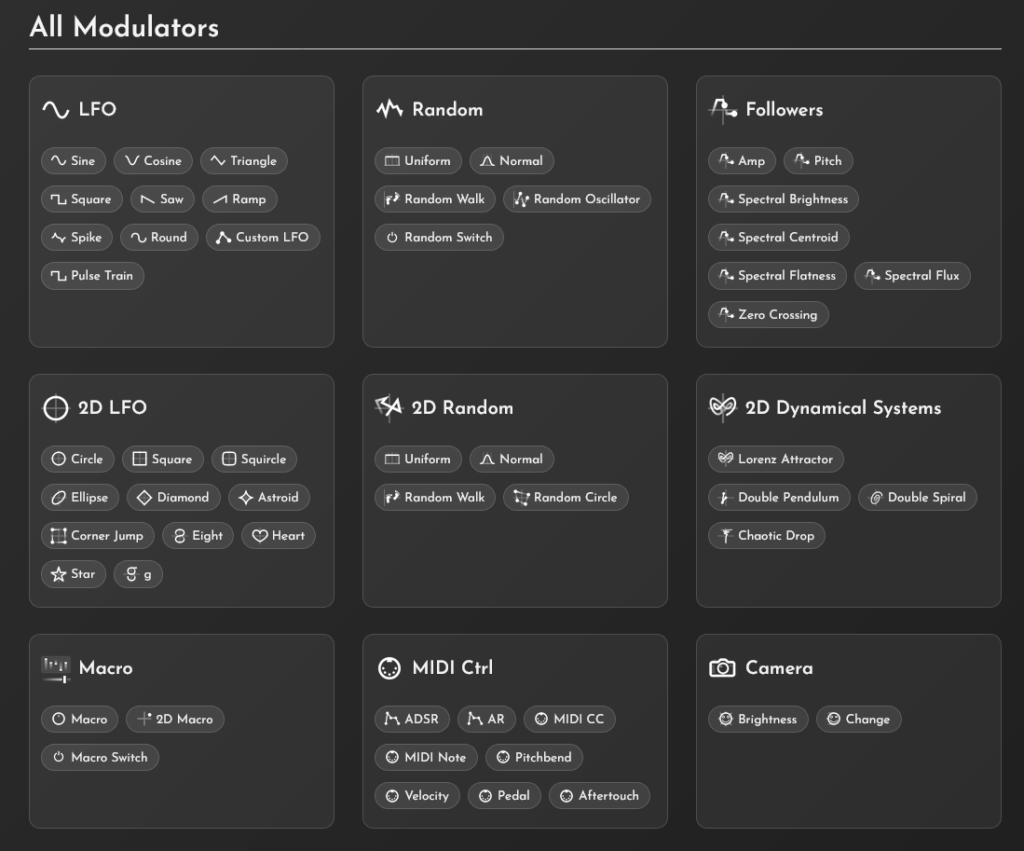This screenshot has height=851, width=1024.
Task: Click the MIDI Ctrl connector icon
Action: pyautogui.click(x=389, y=668)
